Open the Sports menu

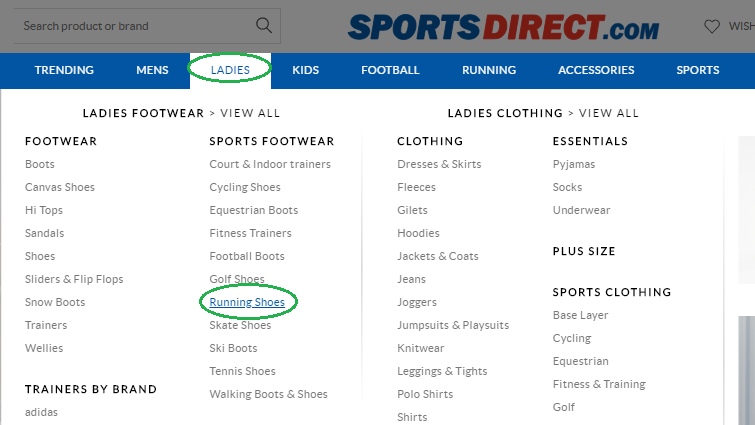[698, 70]
